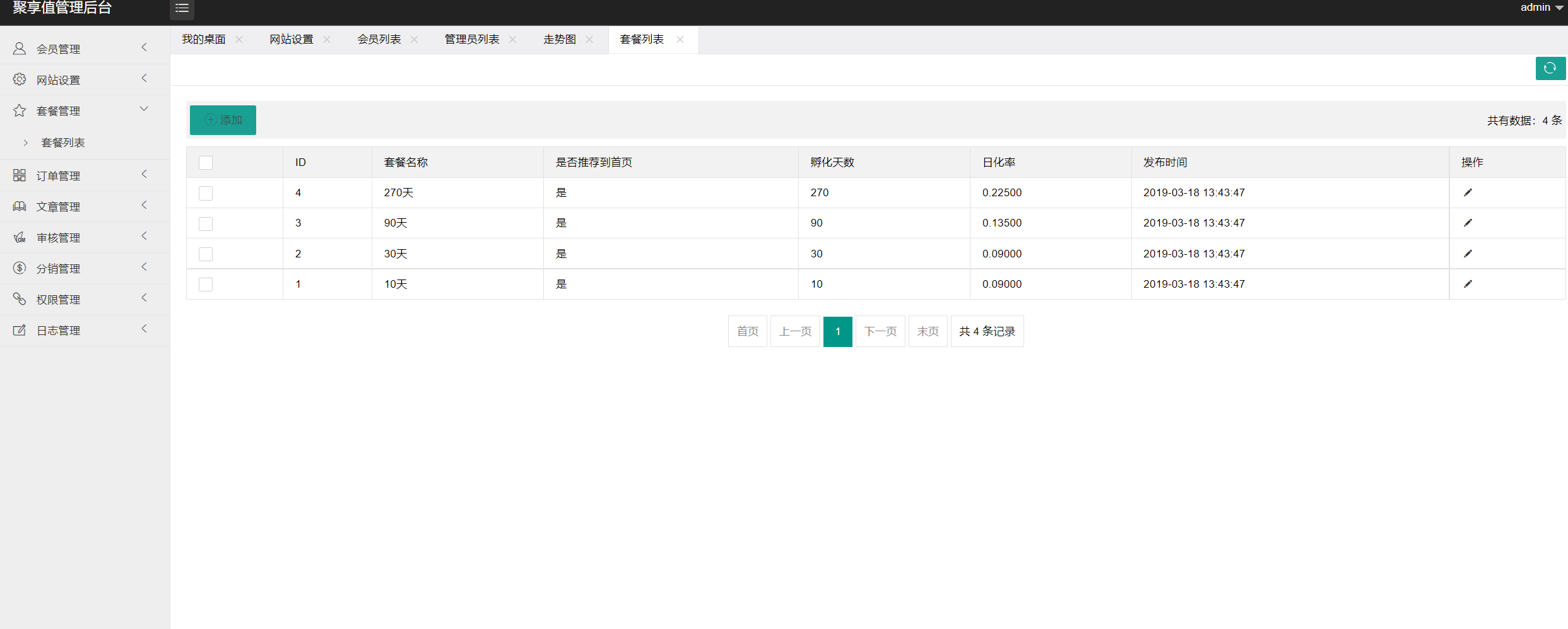This screenshot has width=1568, height=629.
Task: Check the row checkbox for ID 1
Action: point(206,285)
